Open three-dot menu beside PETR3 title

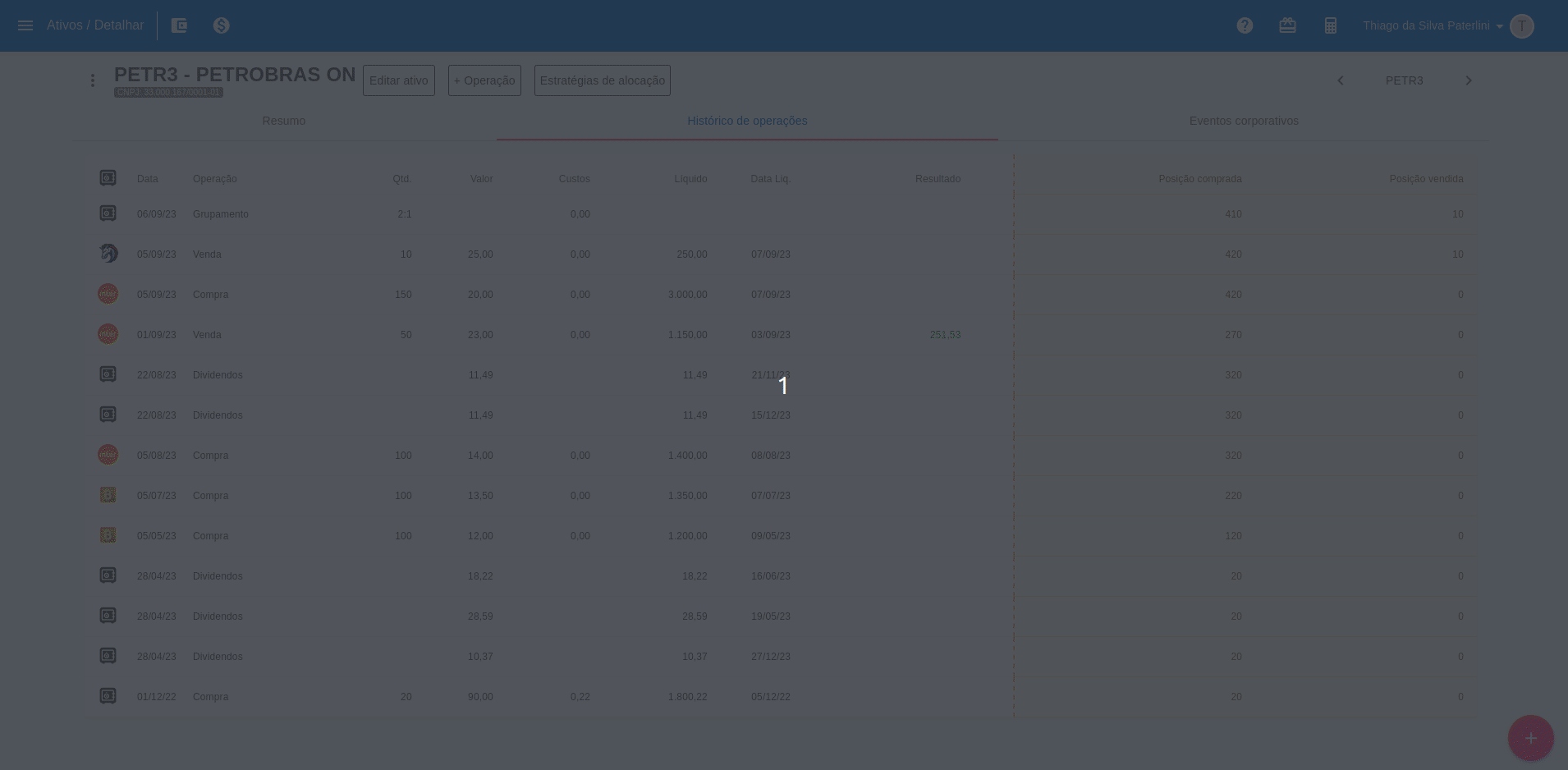93,80
